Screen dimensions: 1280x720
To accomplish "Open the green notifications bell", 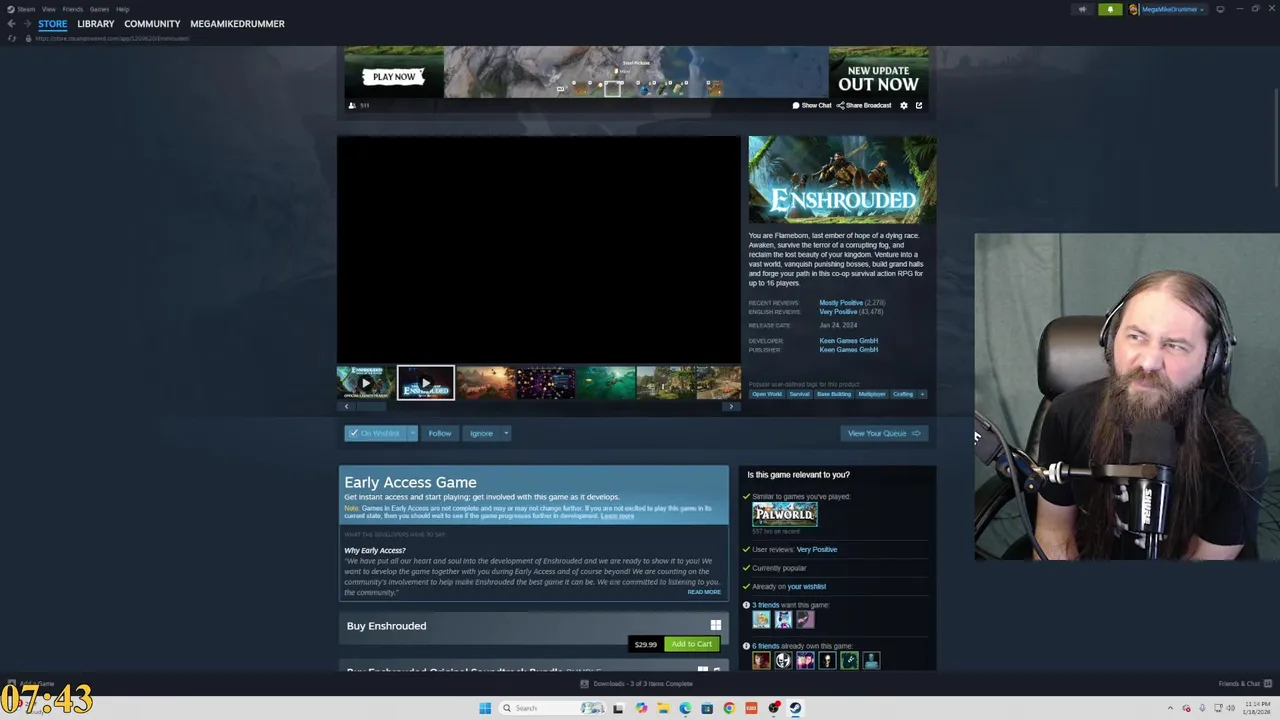I will coord(1110,9).
